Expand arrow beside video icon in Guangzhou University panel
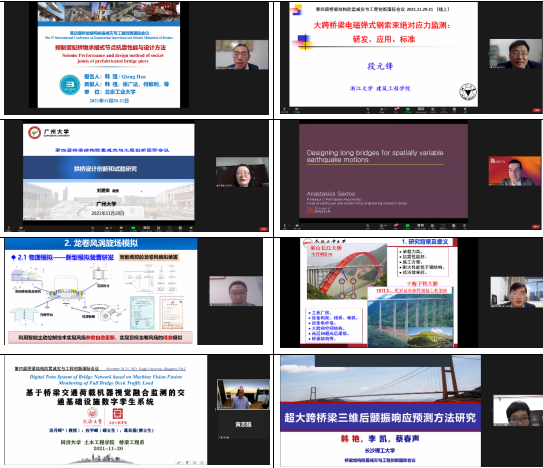The image size is (543, 468). pos(26,228)
